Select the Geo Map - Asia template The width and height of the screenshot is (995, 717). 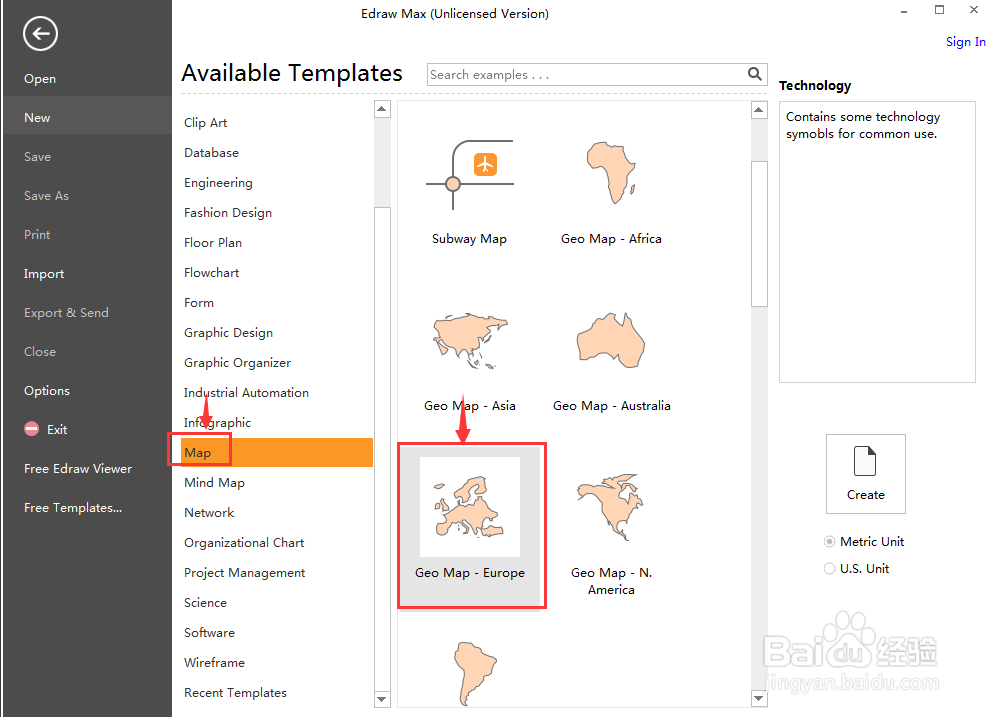[x=470, y=360]
